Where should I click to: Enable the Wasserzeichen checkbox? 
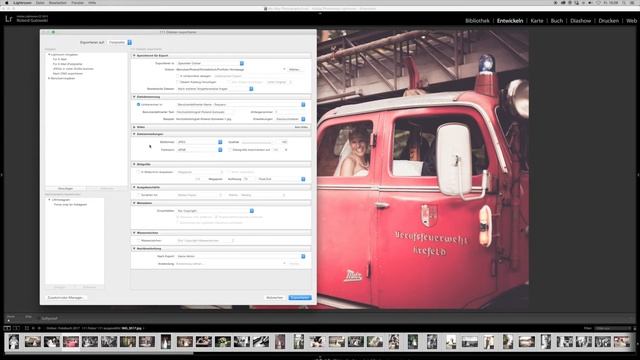[x=138, y=240]
